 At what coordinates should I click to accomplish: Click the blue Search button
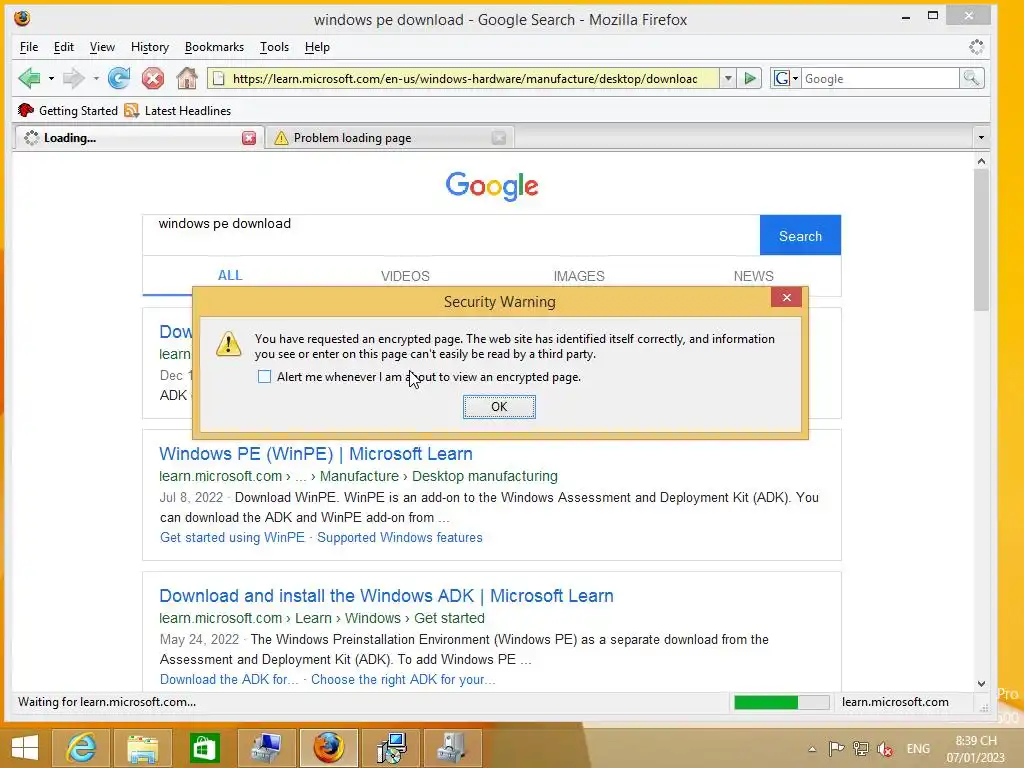click(x=800, y=236)
